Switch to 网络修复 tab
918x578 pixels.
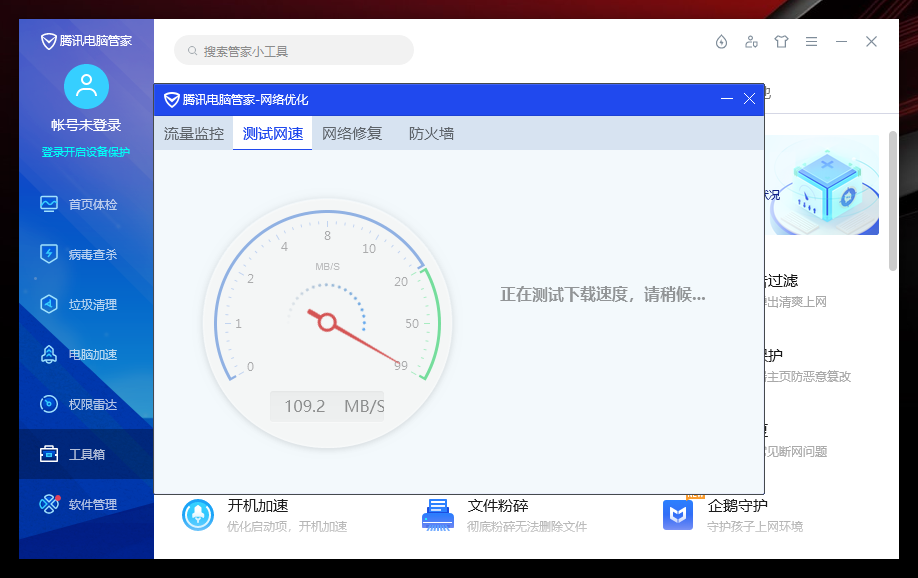pyautogui.click(x=352, y=134)
